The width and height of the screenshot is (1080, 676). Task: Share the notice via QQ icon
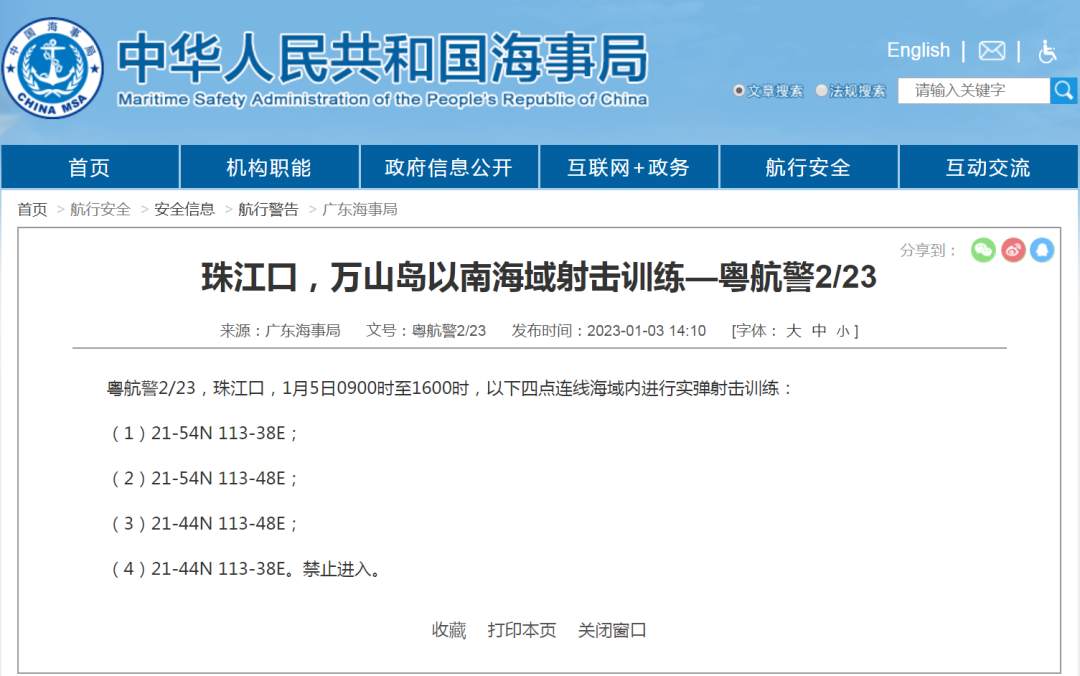click(1042, 250)
